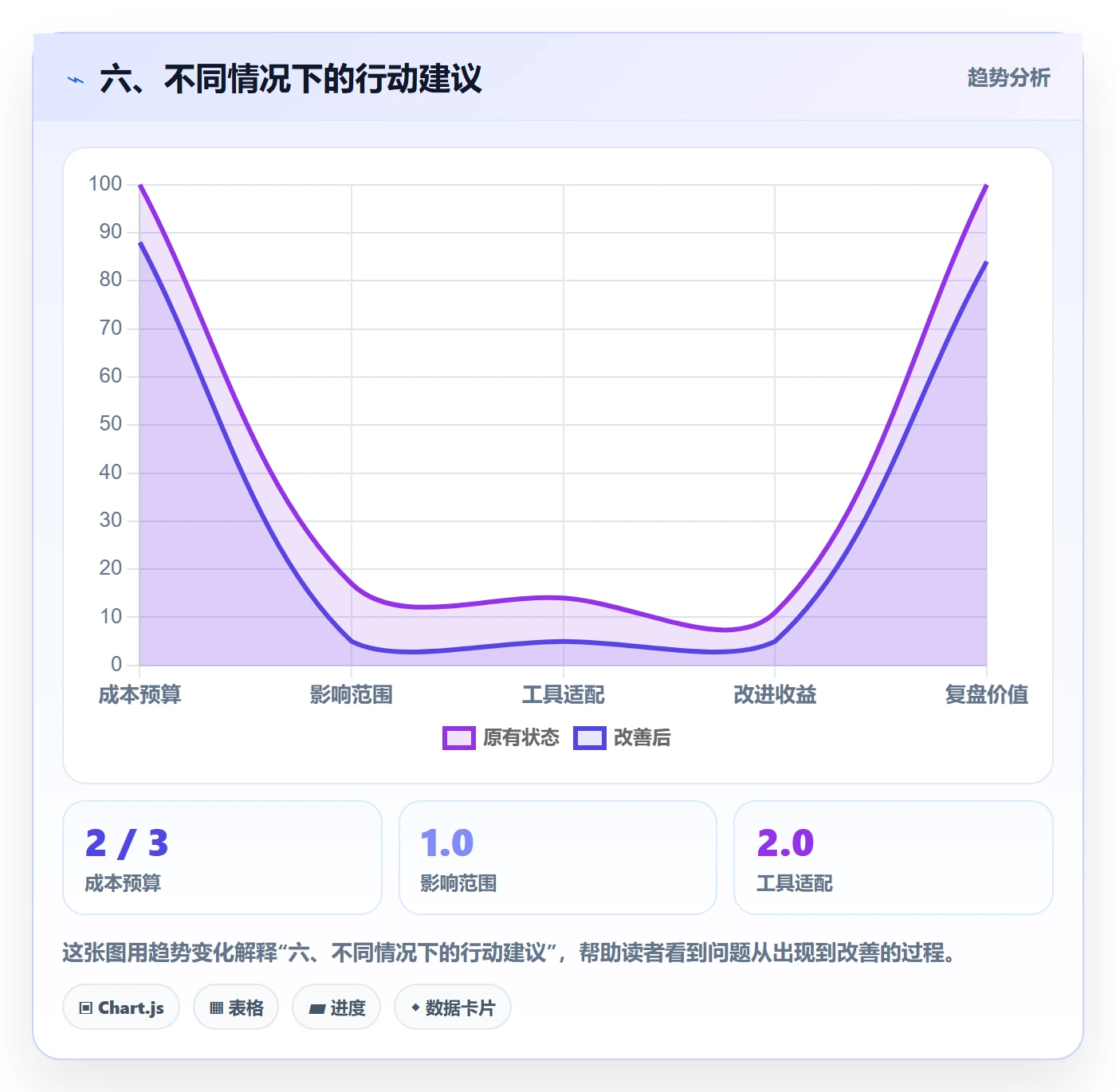
Task: Open the 2.0 工具适配 stat card
Action: pyautogui.click(x=894, y=858)
